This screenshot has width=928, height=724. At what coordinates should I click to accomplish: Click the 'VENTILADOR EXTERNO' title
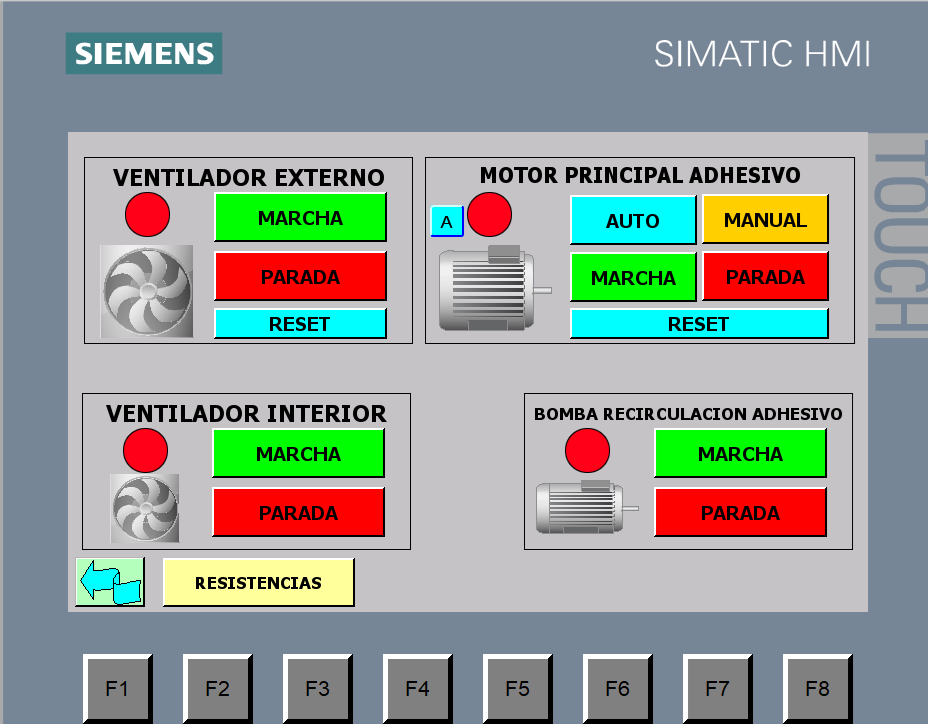coord(249,178)
